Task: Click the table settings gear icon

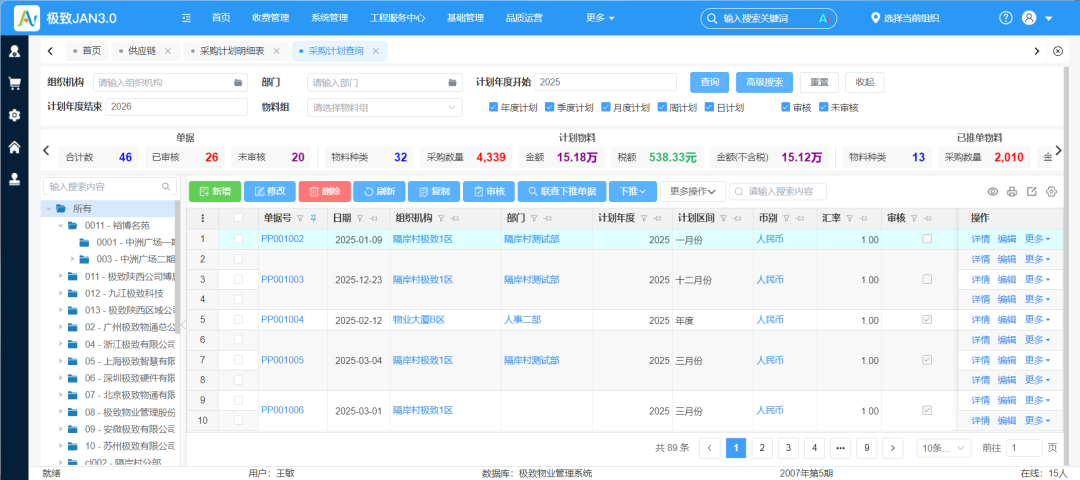Action: pyautogui.click(x=1051, y=191)
